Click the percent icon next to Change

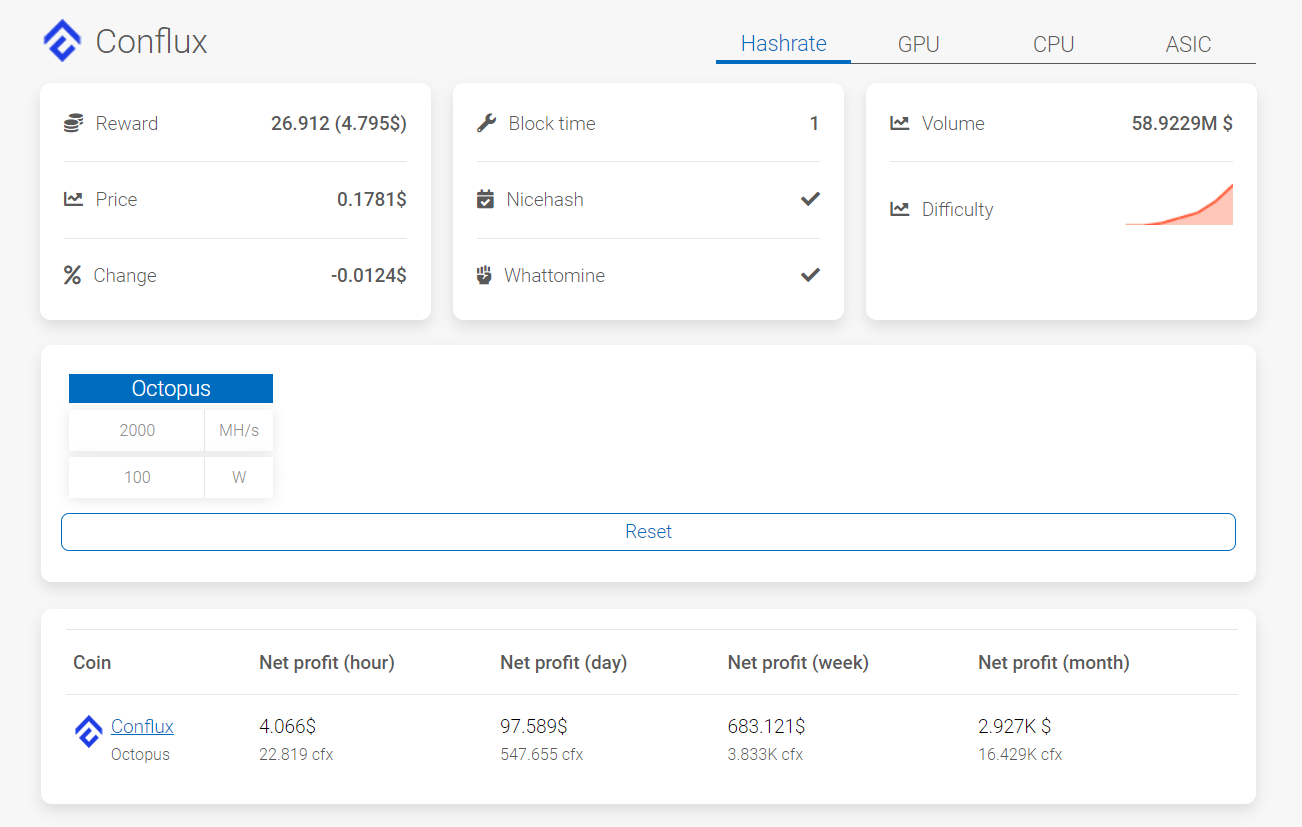tap(73, 275)
